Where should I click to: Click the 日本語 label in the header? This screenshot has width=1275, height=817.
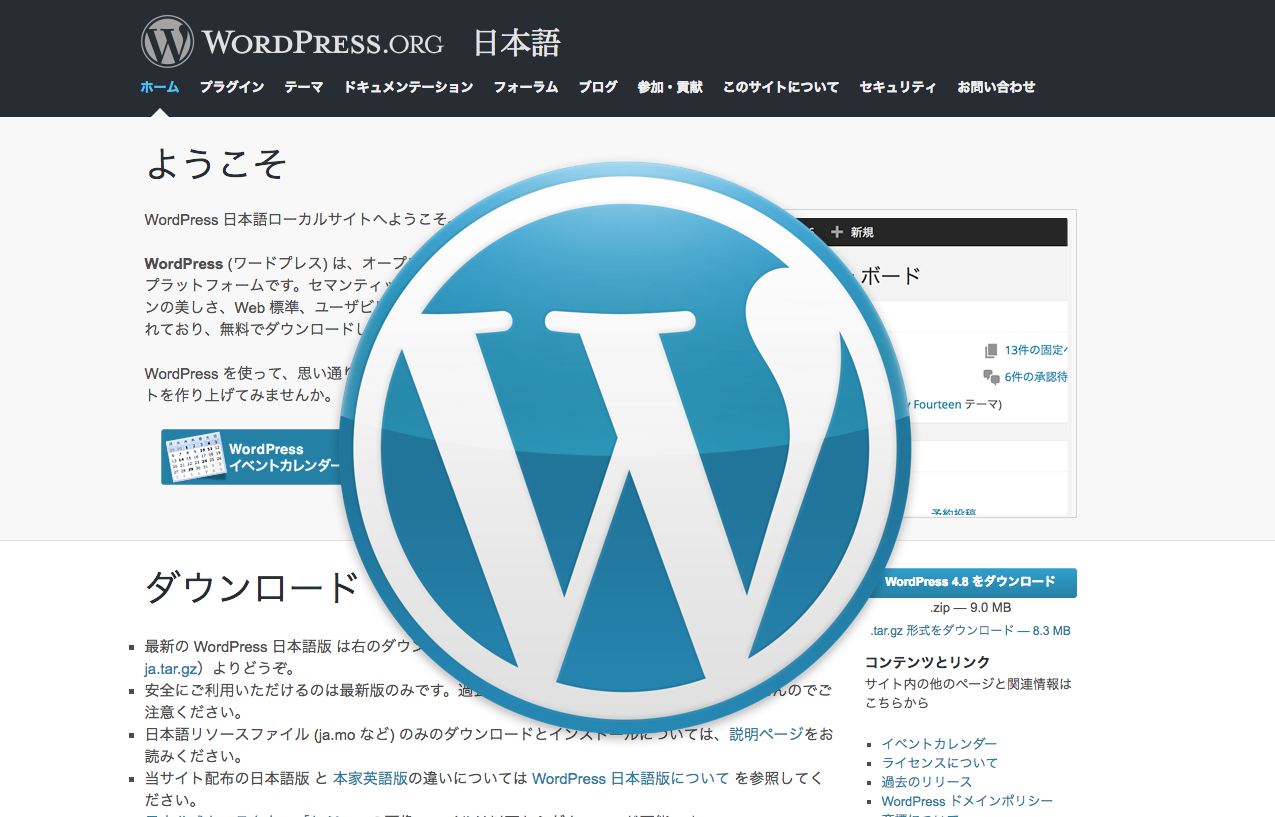click(518, 43)
